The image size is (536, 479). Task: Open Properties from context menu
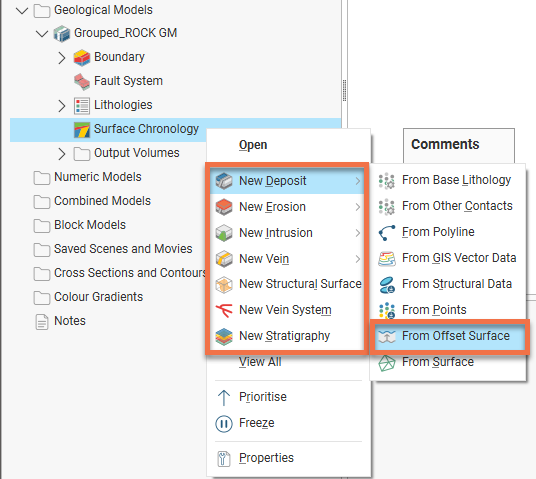click(267, 458)
